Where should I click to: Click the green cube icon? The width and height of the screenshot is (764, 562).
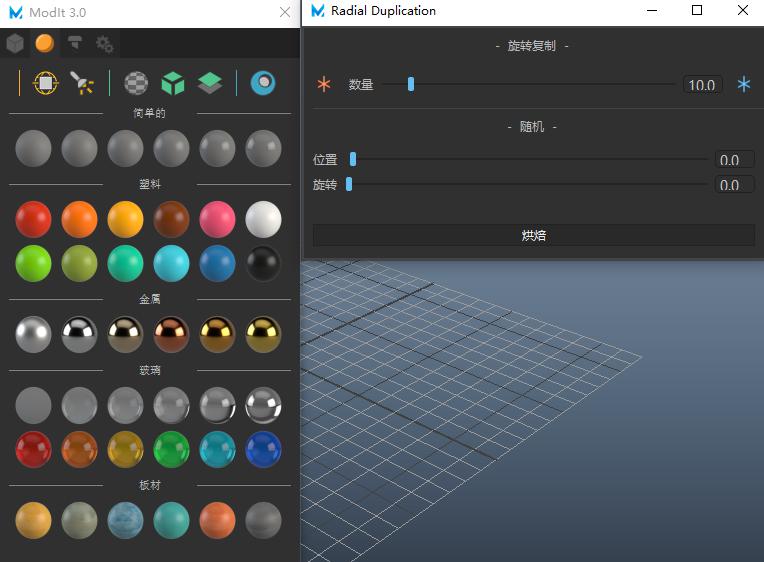173,83
